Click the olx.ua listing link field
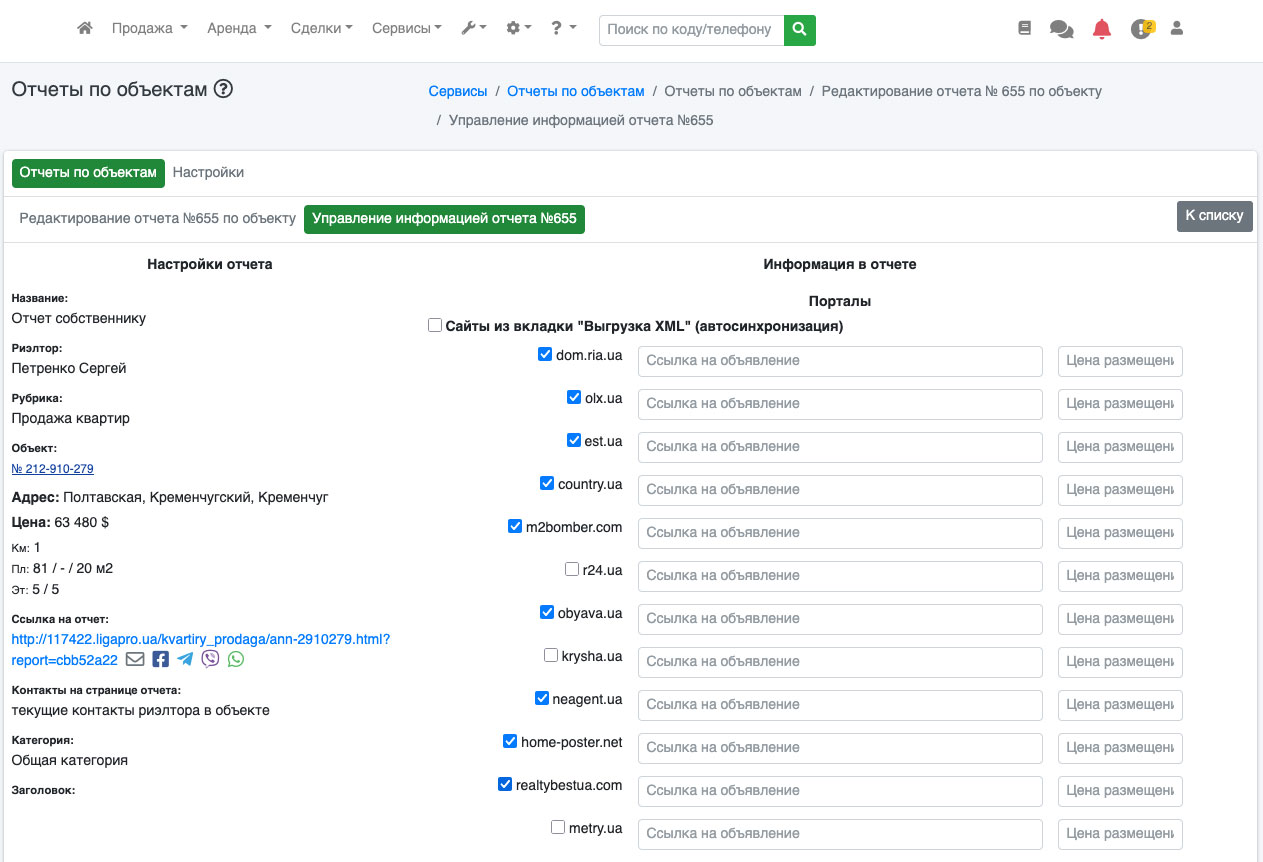This screenshot has height=862, width=1263. (x=840, y=404)
